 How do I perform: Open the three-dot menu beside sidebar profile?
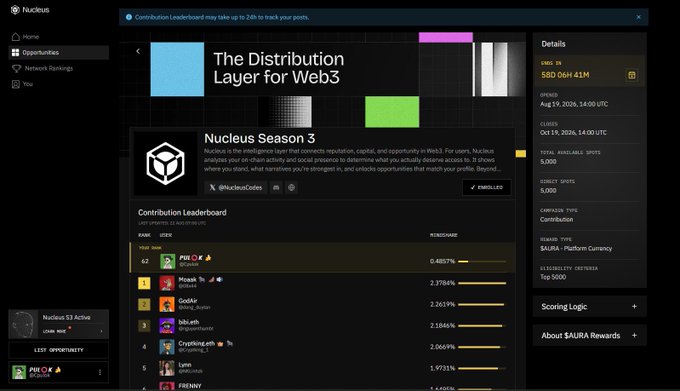point(100,372)
